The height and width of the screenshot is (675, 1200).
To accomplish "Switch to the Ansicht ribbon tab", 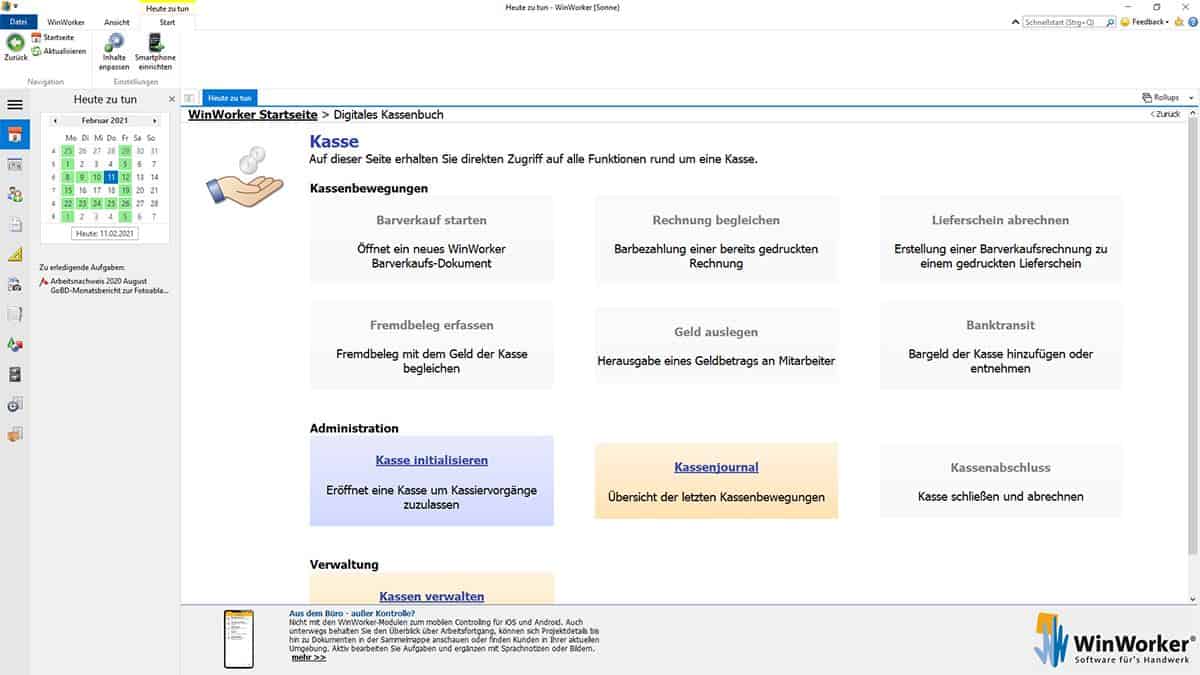I will (x=116, y=22).
